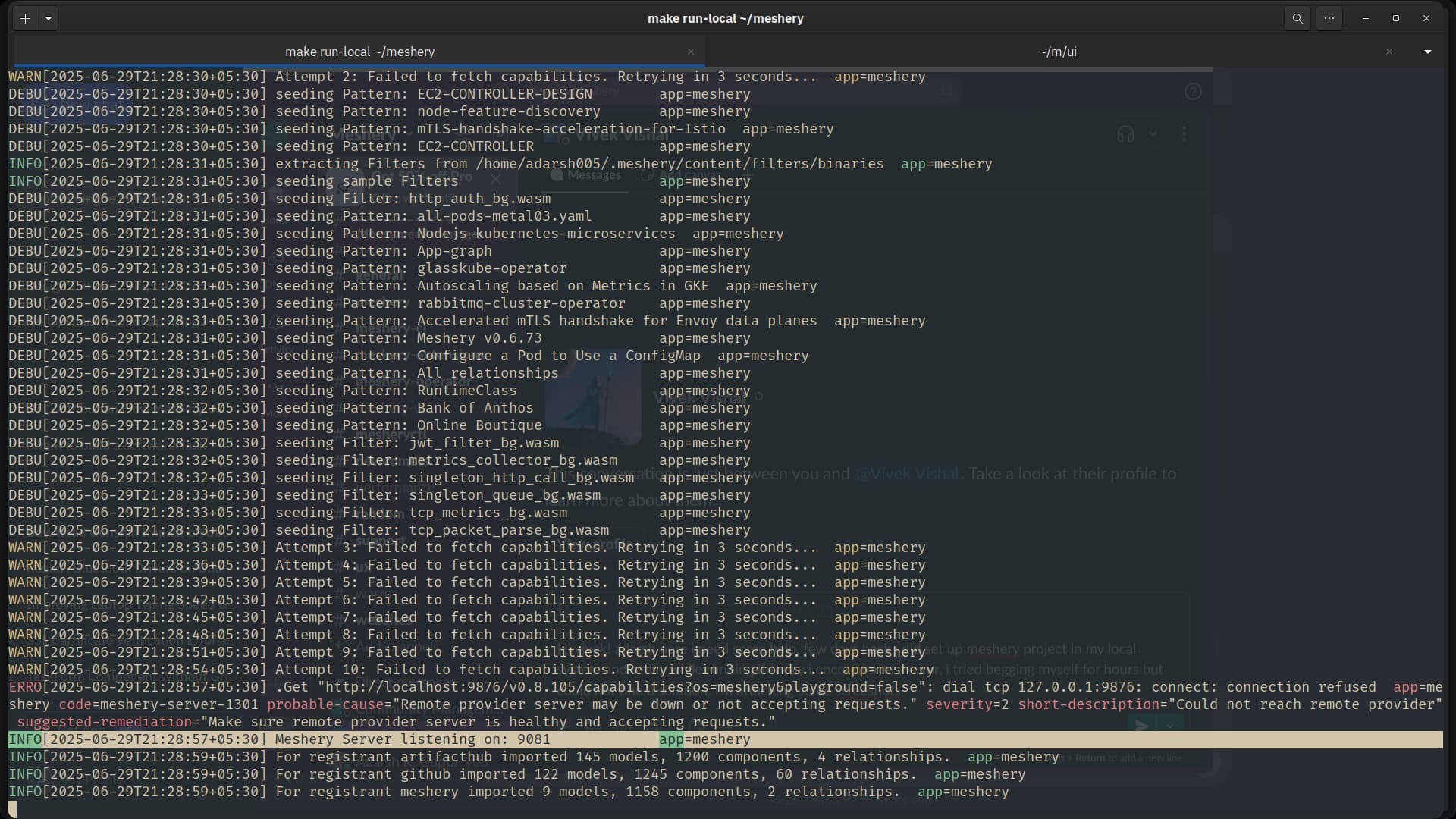Click "Attempt 10: Failed to fetch capabilities" line
Screen dimensions: 1456x819
[471, 670]
